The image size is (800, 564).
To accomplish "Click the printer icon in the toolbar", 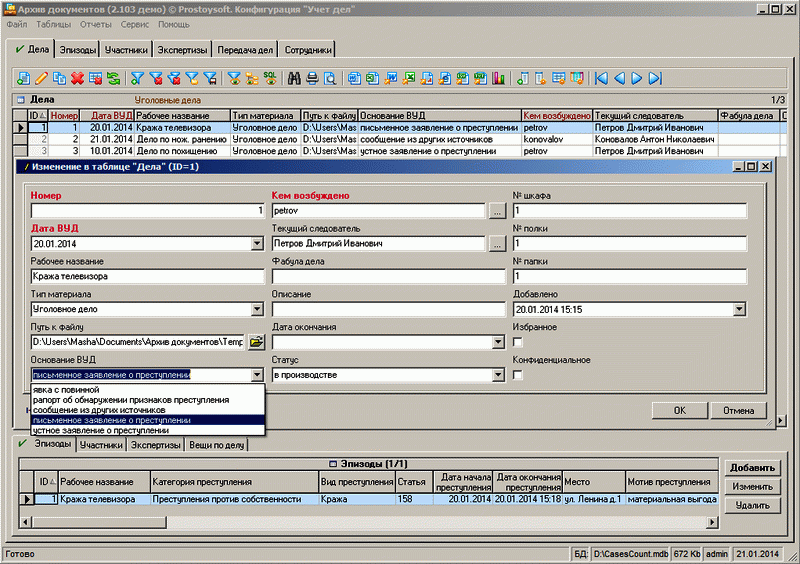I will 312,78.
